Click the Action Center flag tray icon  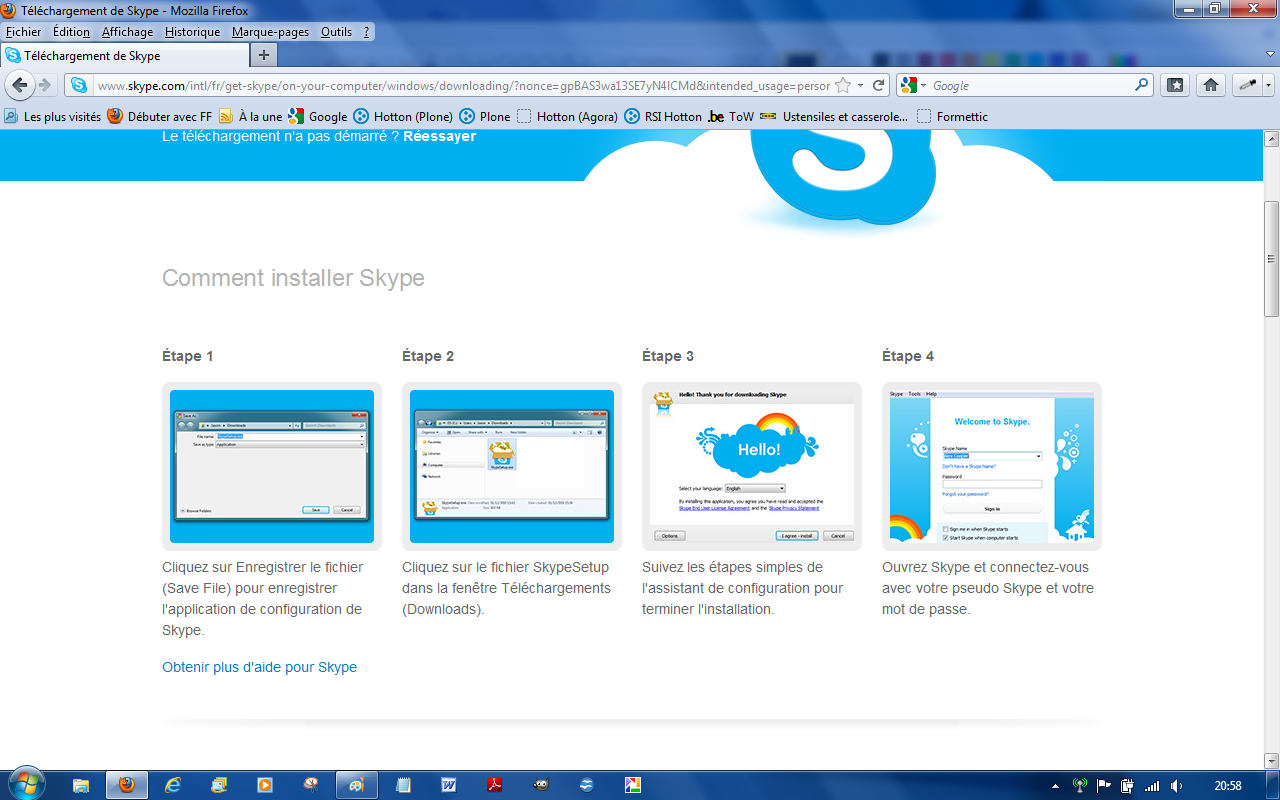click(x=1104, y=786)
